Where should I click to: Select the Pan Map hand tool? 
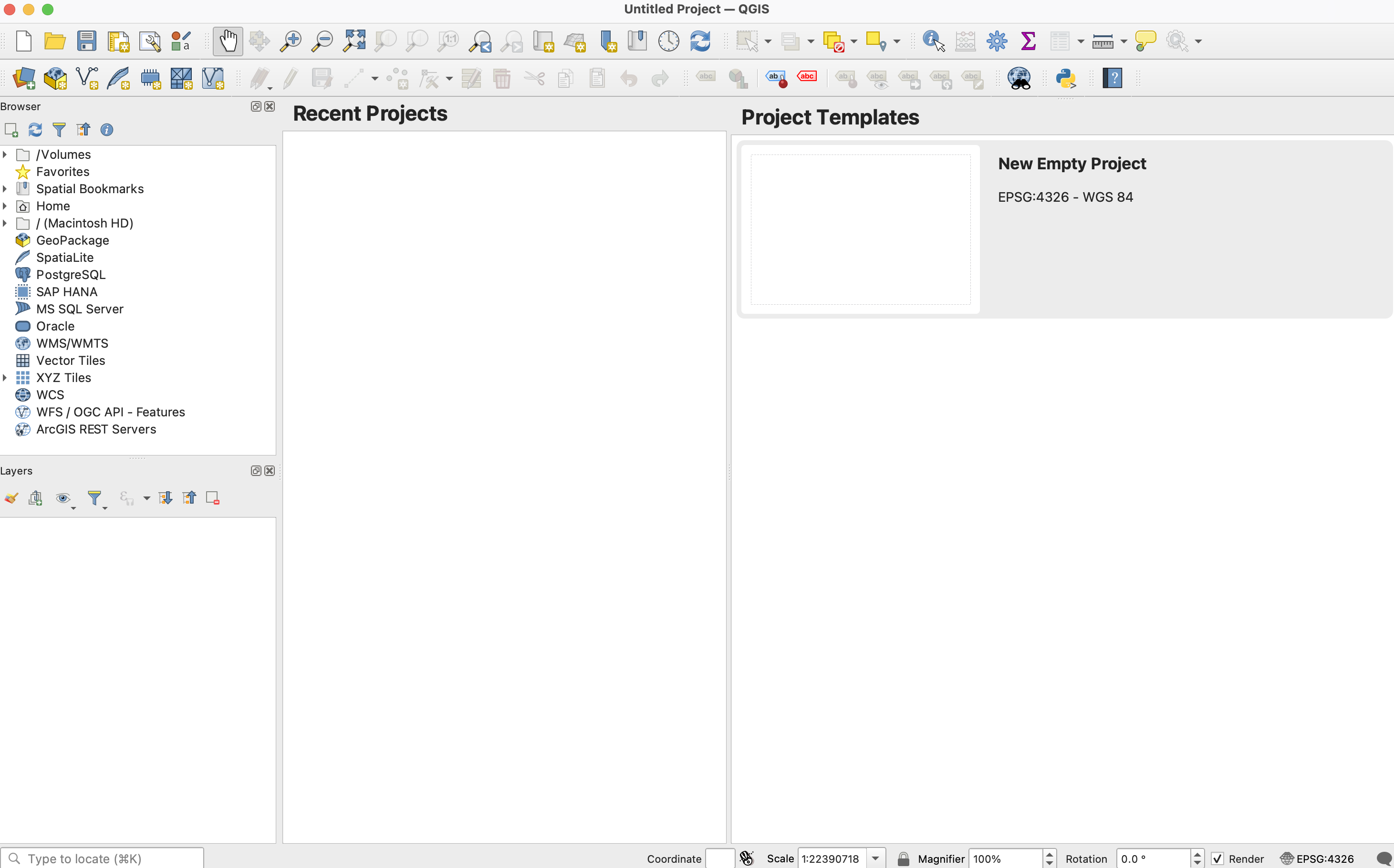coord(228,41)
